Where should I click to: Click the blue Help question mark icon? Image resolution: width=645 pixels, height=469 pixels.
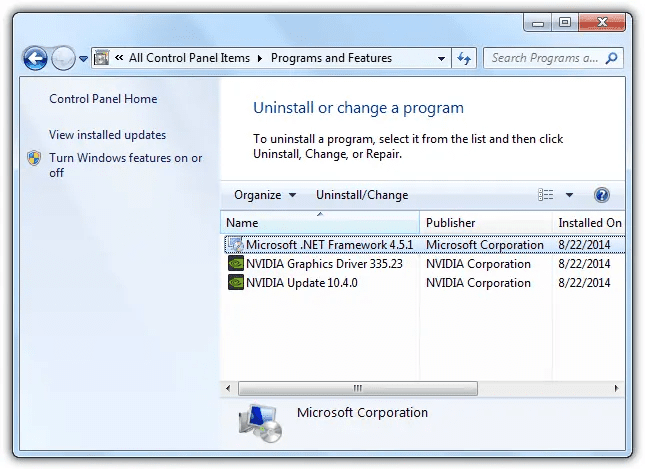tap(601, 195)
